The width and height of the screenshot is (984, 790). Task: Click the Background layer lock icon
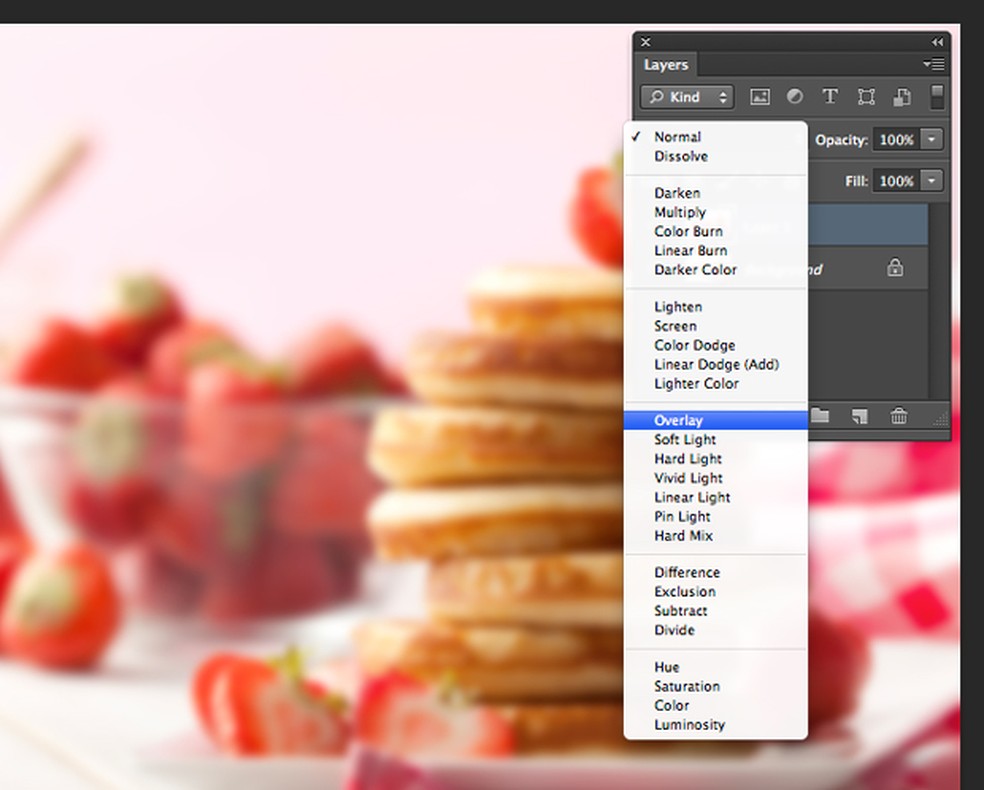[x=895, y=268]
